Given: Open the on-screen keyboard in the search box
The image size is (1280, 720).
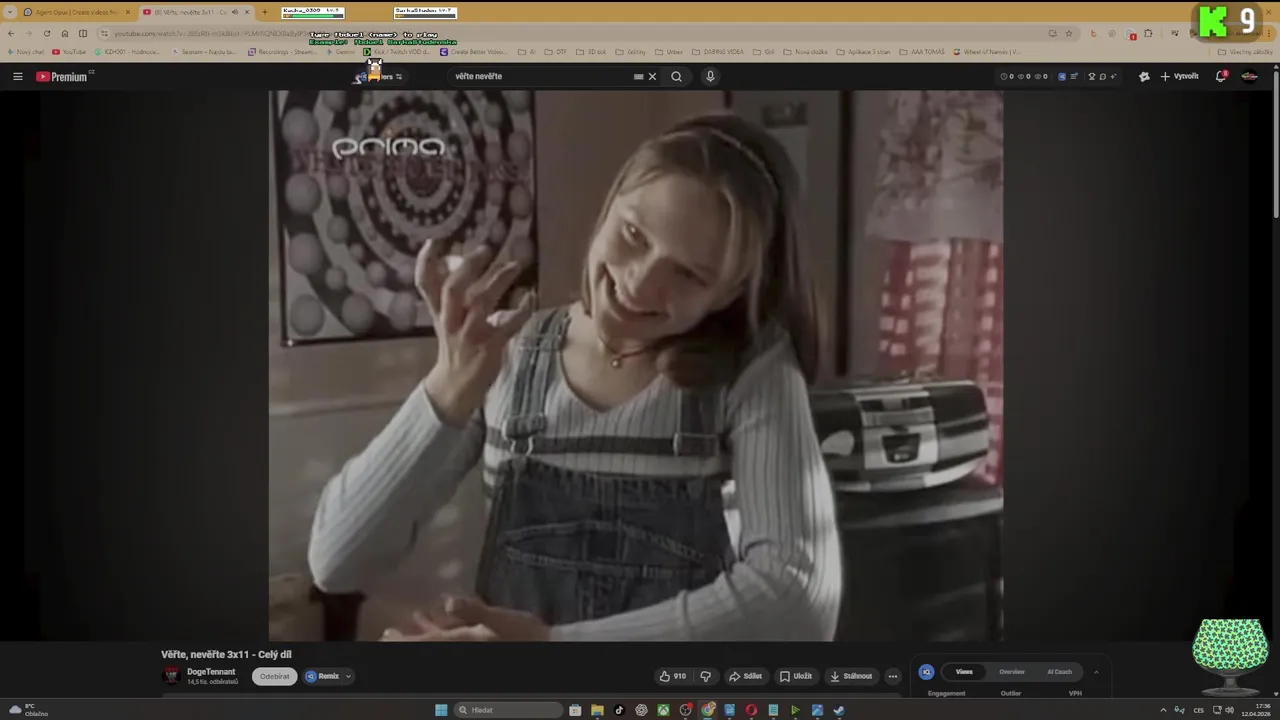Looking at the screenshot, I should point(638,76).
